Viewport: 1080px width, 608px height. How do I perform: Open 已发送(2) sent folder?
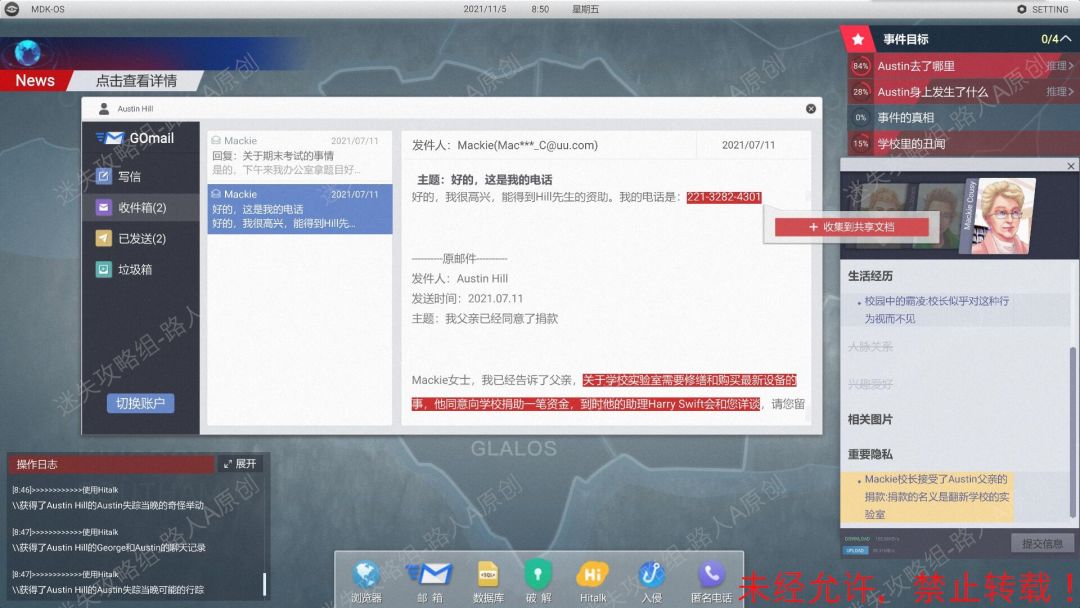coord(141,238)
